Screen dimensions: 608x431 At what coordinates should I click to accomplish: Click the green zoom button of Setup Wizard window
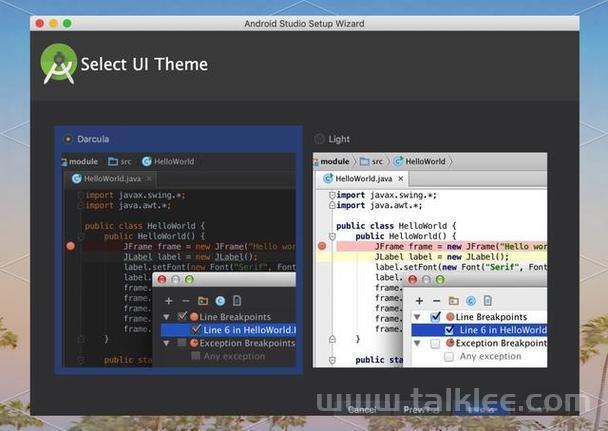coord(67,23)
